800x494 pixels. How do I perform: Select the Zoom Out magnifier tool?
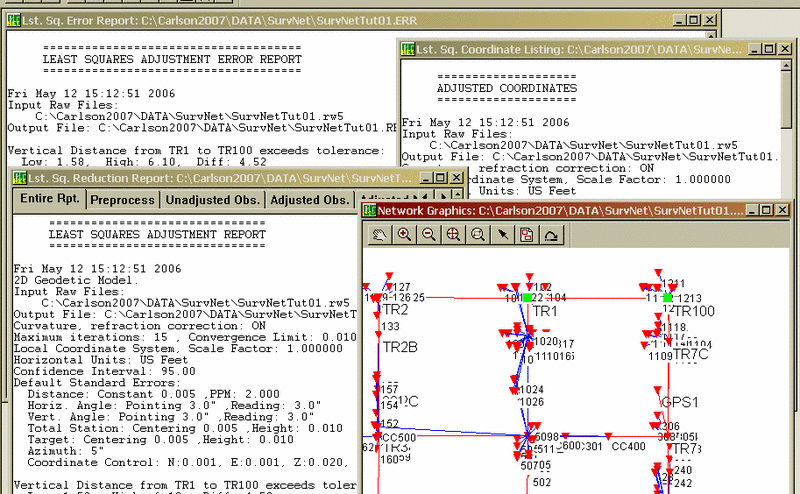click(x=429, y=235)
